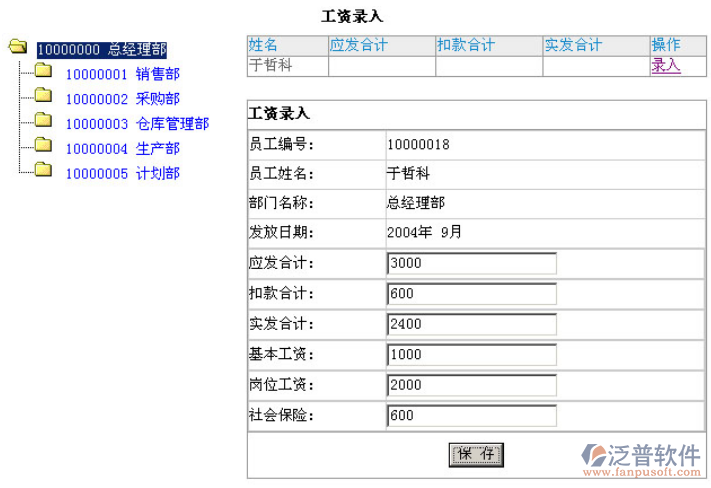711x488 pixels.
Task: Click the folder icon beside 仓库管理部
Action: pos(43,120)
